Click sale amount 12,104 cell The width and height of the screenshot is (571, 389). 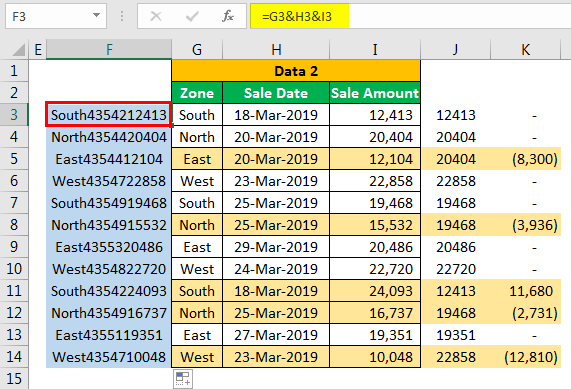[x=375, y=159]
